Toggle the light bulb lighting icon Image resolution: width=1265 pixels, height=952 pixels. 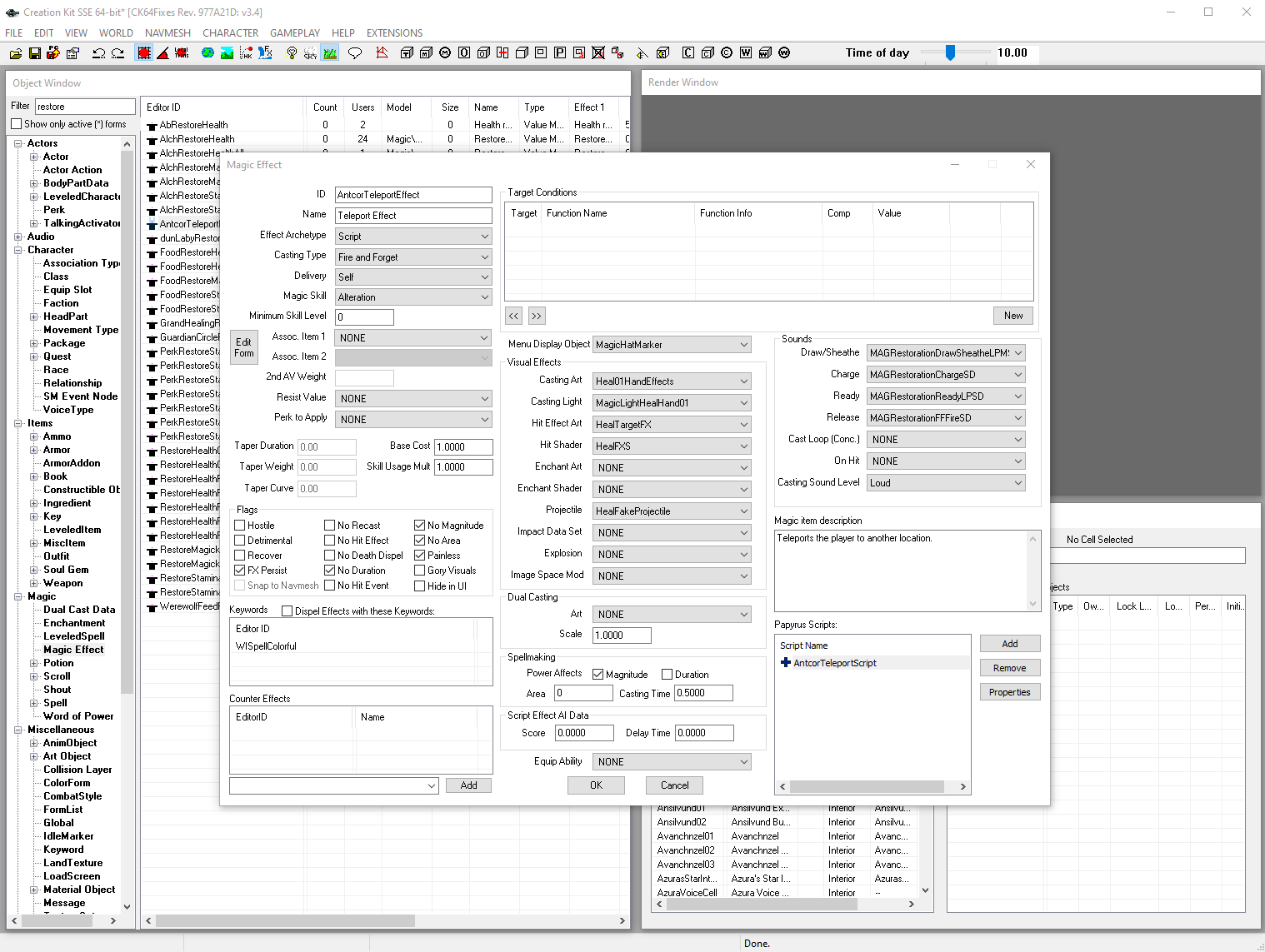[291, 53]
